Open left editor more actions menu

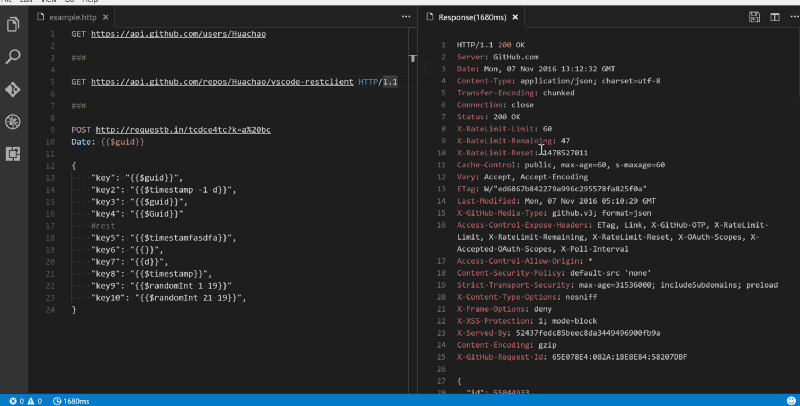click(x=406, y=17)
